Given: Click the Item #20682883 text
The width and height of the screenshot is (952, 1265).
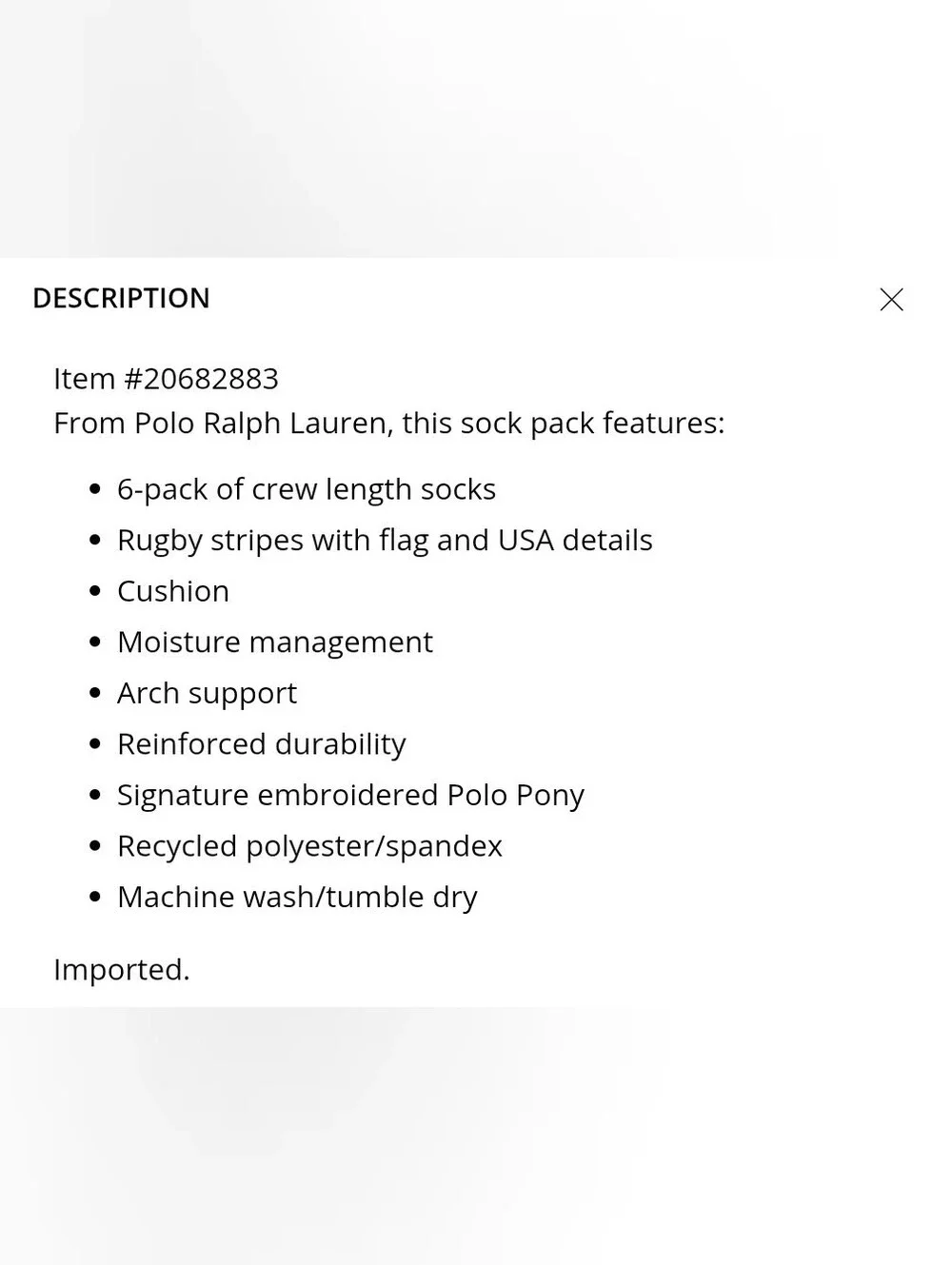Looking at the screenshot, I should tap(166, 379).
